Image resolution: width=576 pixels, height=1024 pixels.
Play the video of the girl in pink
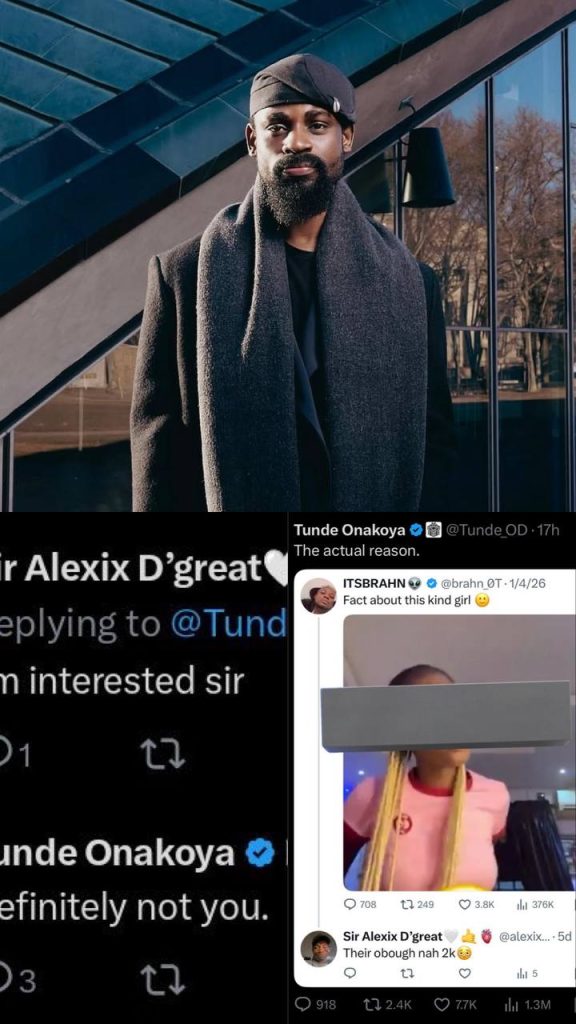(459, 752)
